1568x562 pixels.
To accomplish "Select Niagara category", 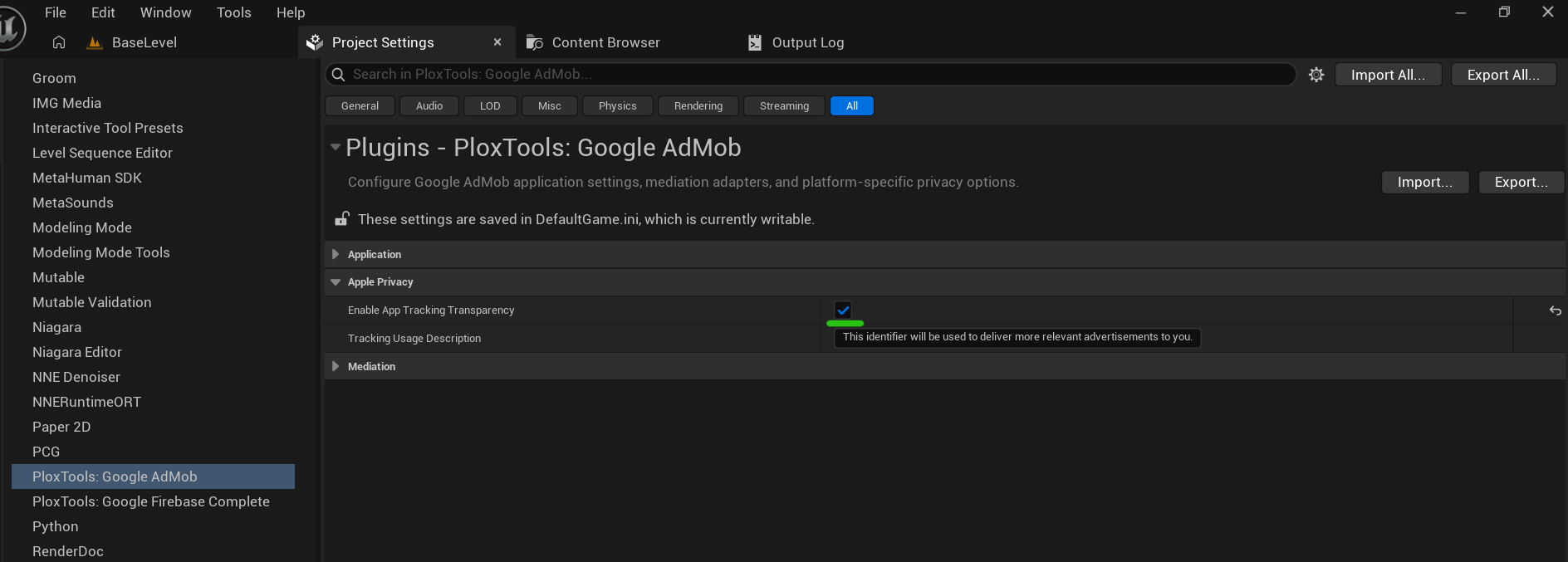I will (x=56, y=327).
